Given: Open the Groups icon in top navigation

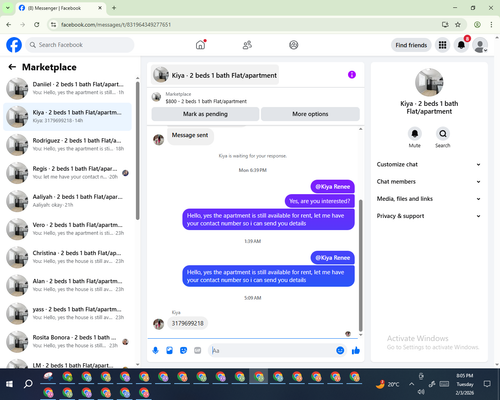Looking at the screenshot, I should [x=294, y=45].
